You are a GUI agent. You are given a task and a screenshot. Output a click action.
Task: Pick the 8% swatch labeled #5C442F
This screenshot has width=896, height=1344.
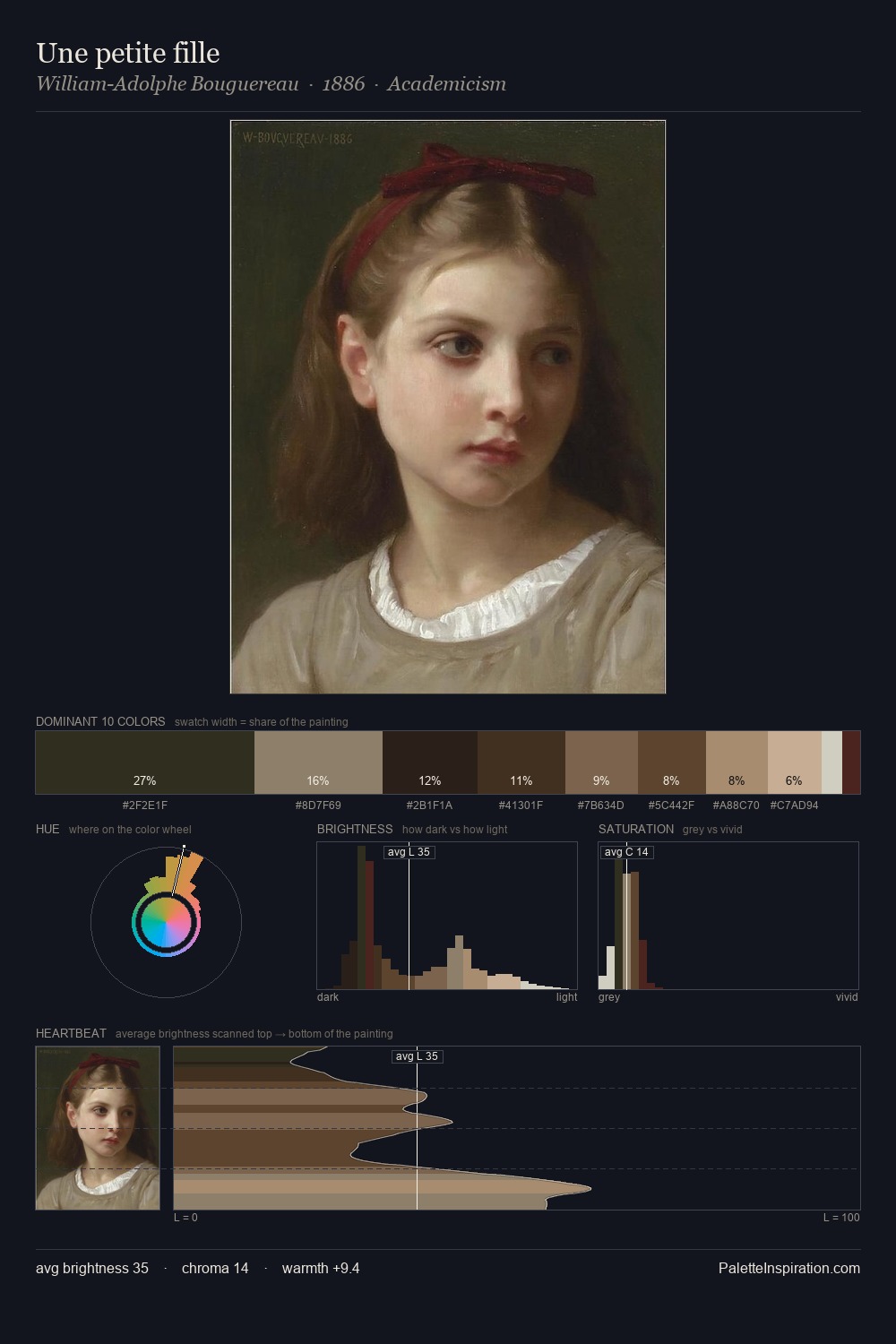[x=672, y=762]
